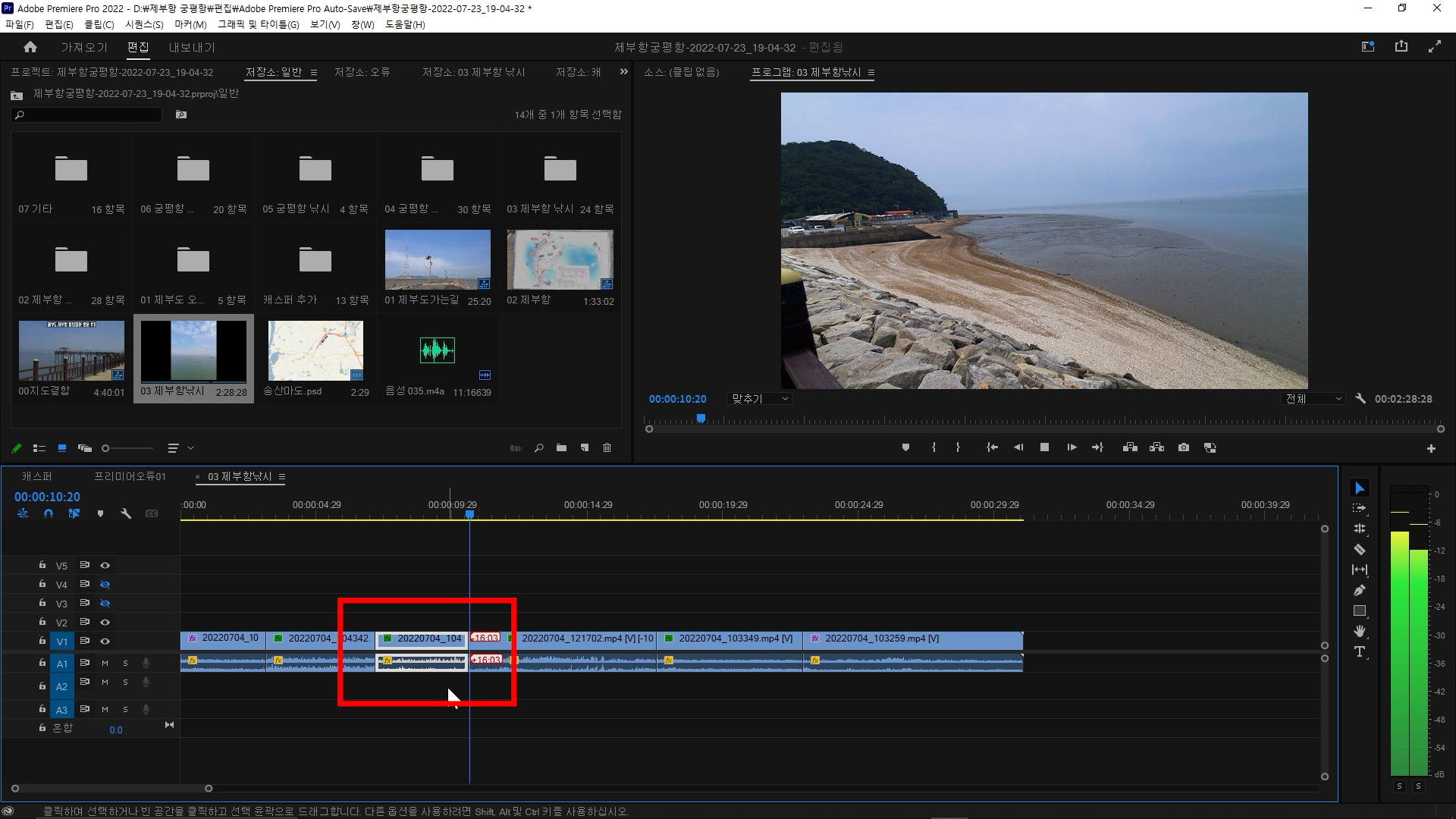
Task: Mute audio track A1
Action: coord(105,664)
